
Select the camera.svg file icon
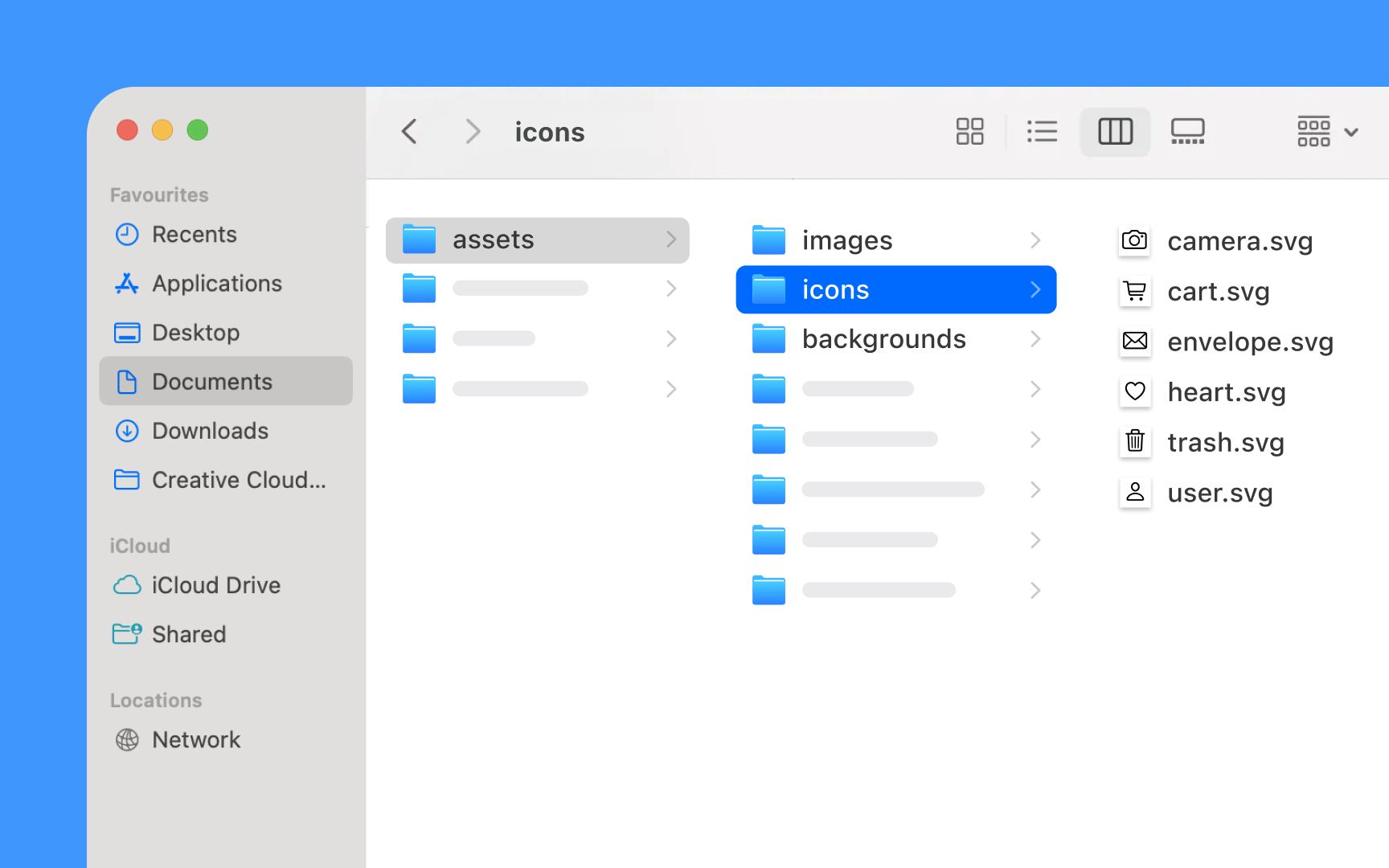click(1134, 240)
